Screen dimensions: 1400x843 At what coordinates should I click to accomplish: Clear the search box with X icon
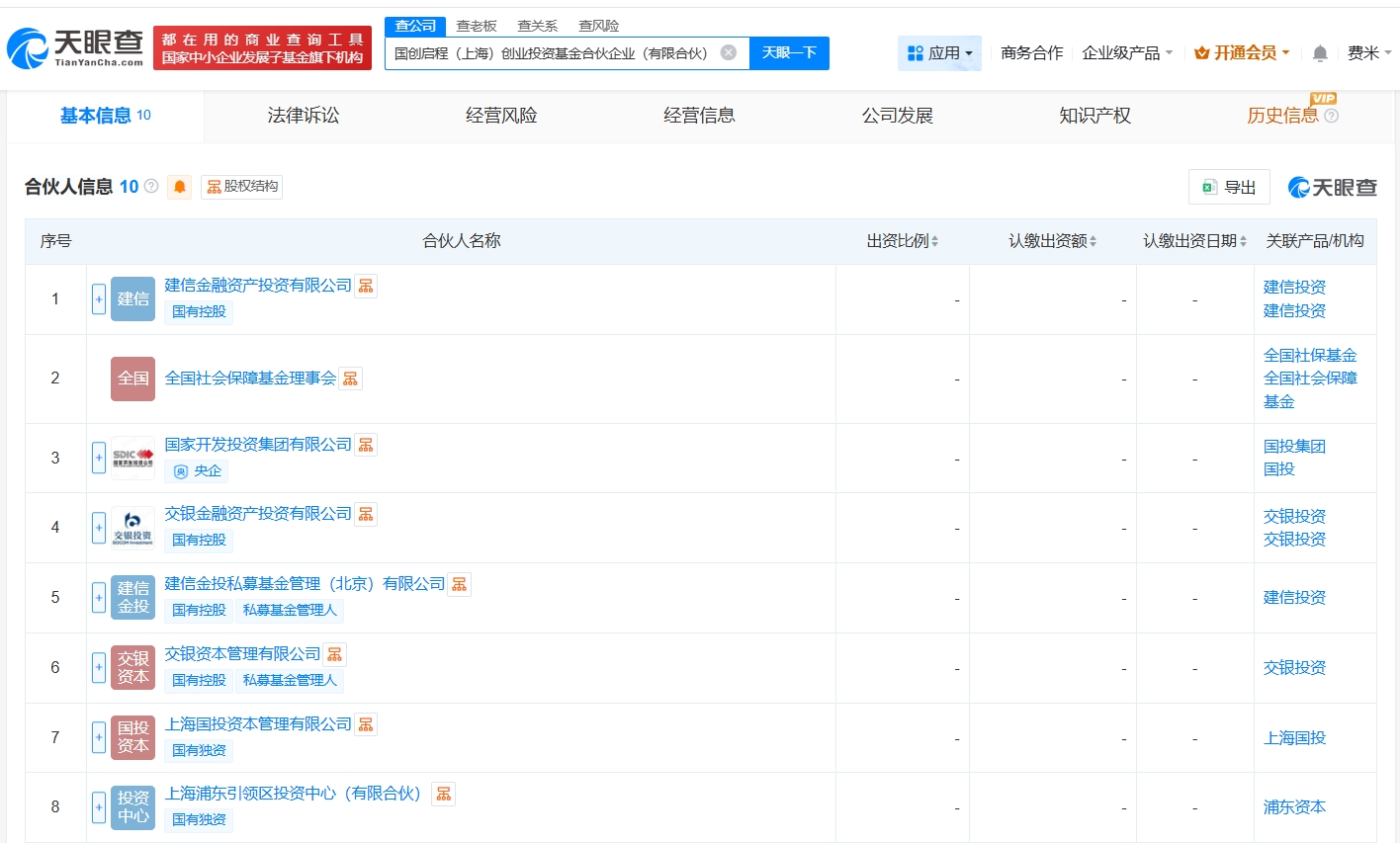[729, 52]
